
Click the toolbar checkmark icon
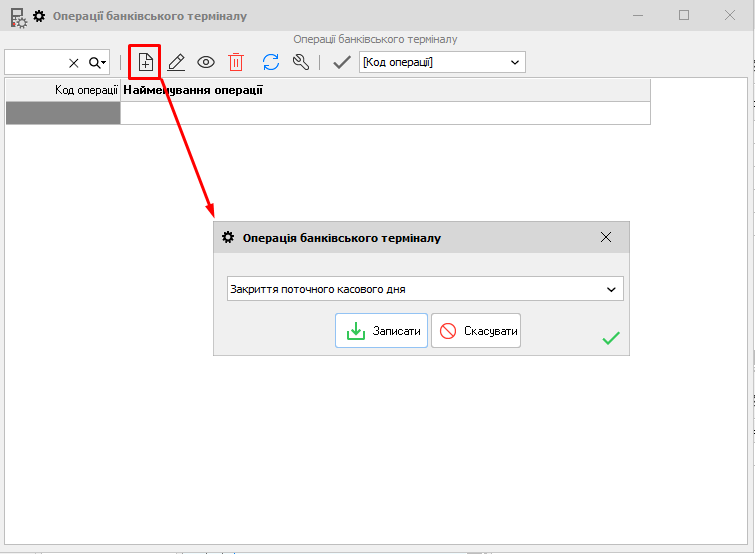[341, 62]
